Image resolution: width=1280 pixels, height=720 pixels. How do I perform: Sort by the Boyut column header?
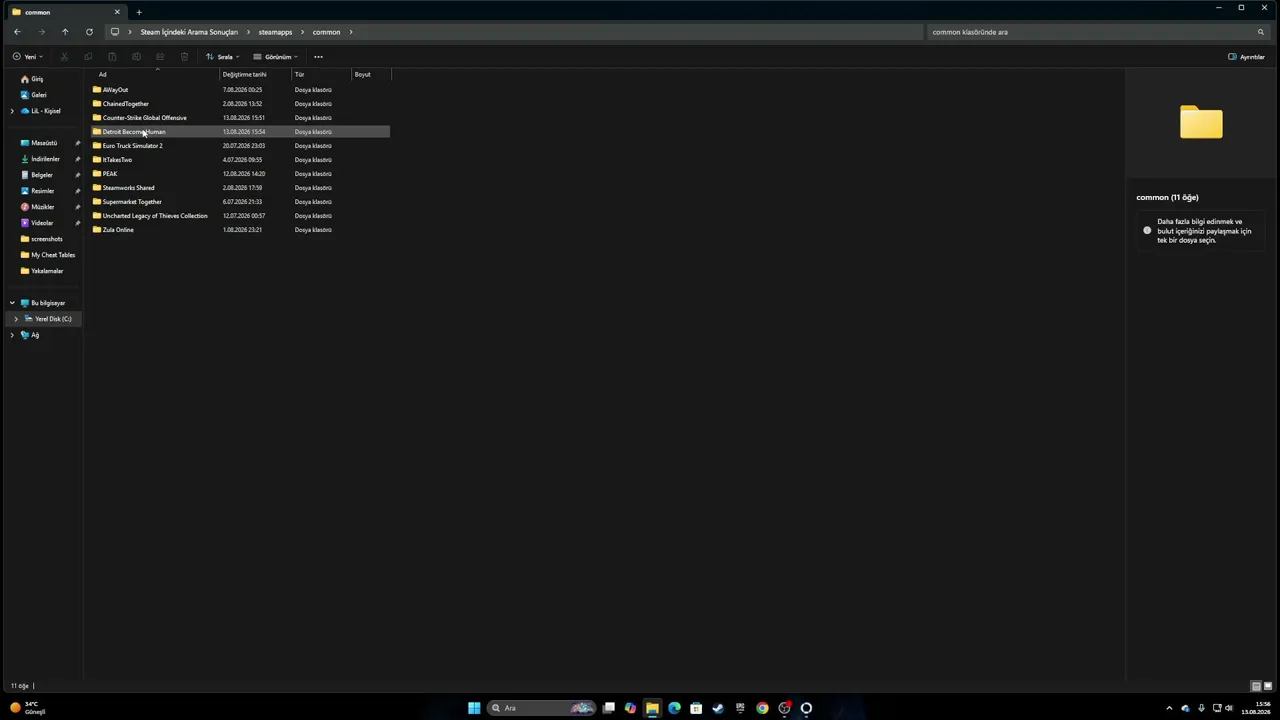click(x=371, y=74)
